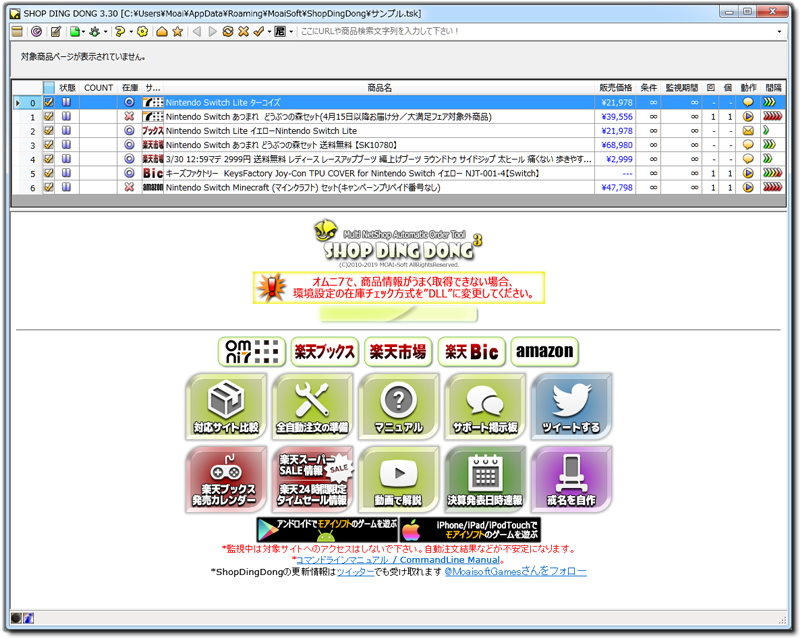
Task: Click the star favorites icon
Action: (x=178, y=32)
